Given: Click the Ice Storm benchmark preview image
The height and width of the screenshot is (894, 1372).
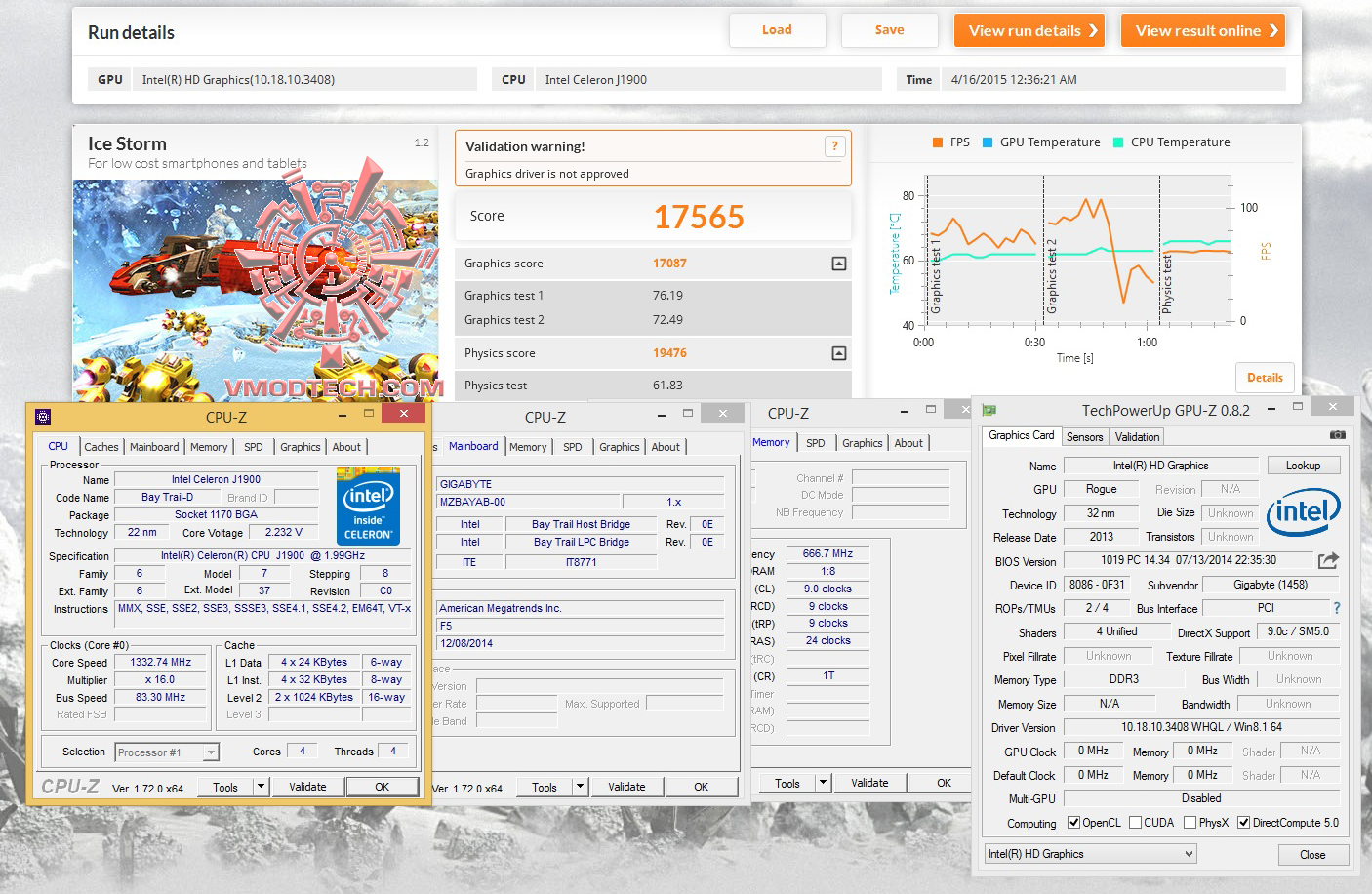Looking at the screenshot, I should point(256,290).
